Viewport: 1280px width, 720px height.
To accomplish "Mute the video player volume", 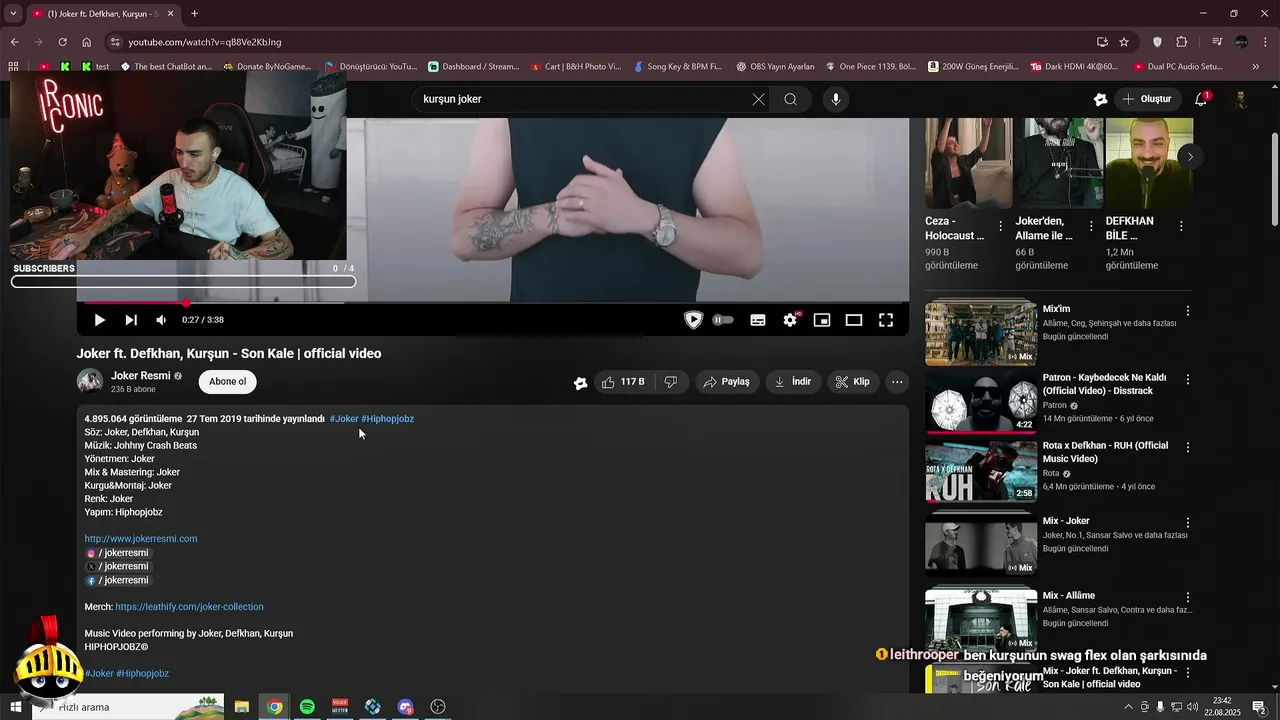I will [161, 320].
